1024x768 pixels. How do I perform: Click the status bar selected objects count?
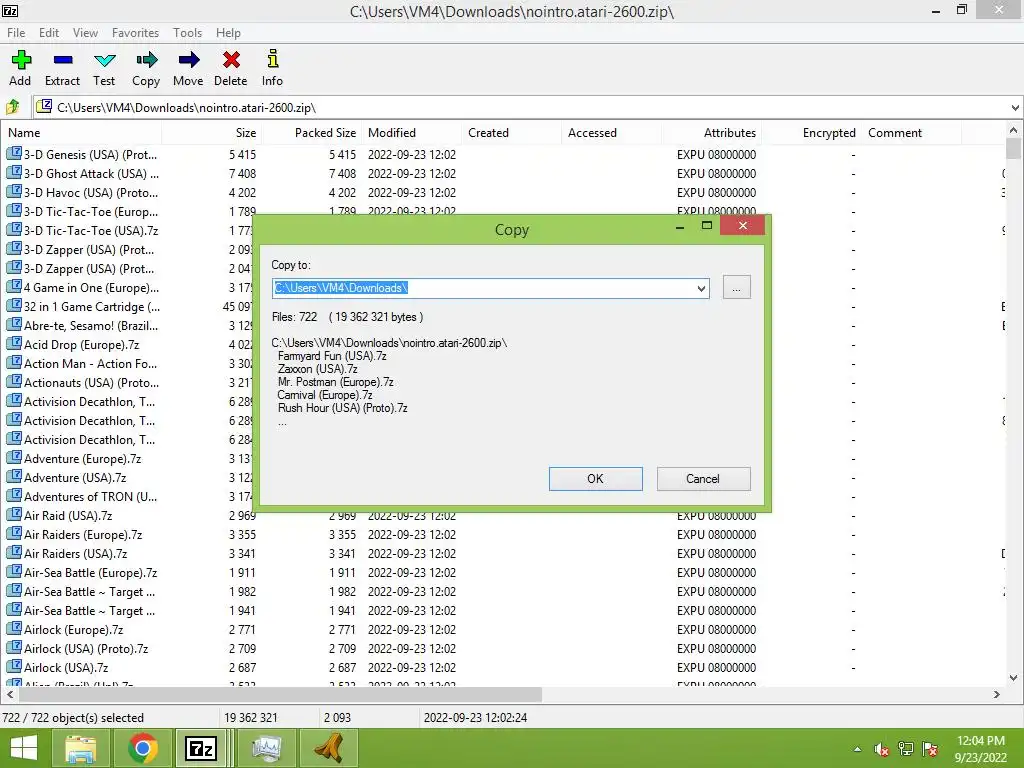[73, 717]
